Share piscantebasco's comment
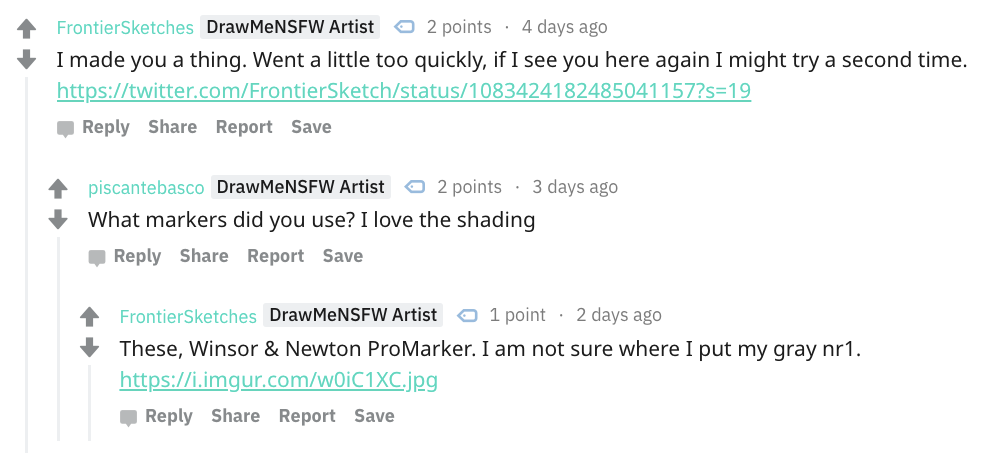 coord(204,255)
